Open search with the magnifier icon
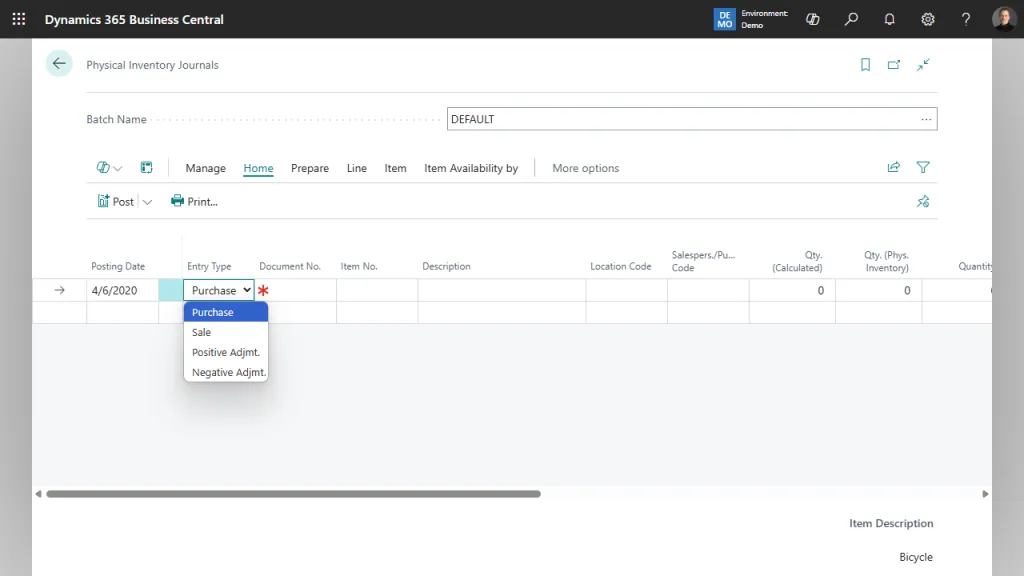The height and width of the screenshot is (576, 1024). [x=851, y=19]
